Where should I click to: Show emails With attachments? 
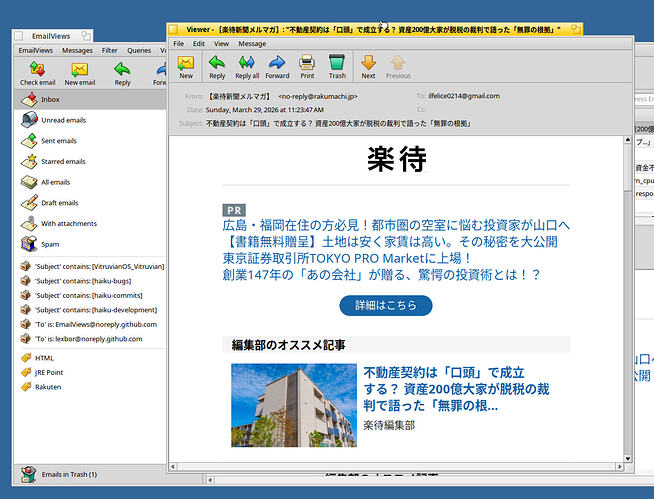coord(90,224)
